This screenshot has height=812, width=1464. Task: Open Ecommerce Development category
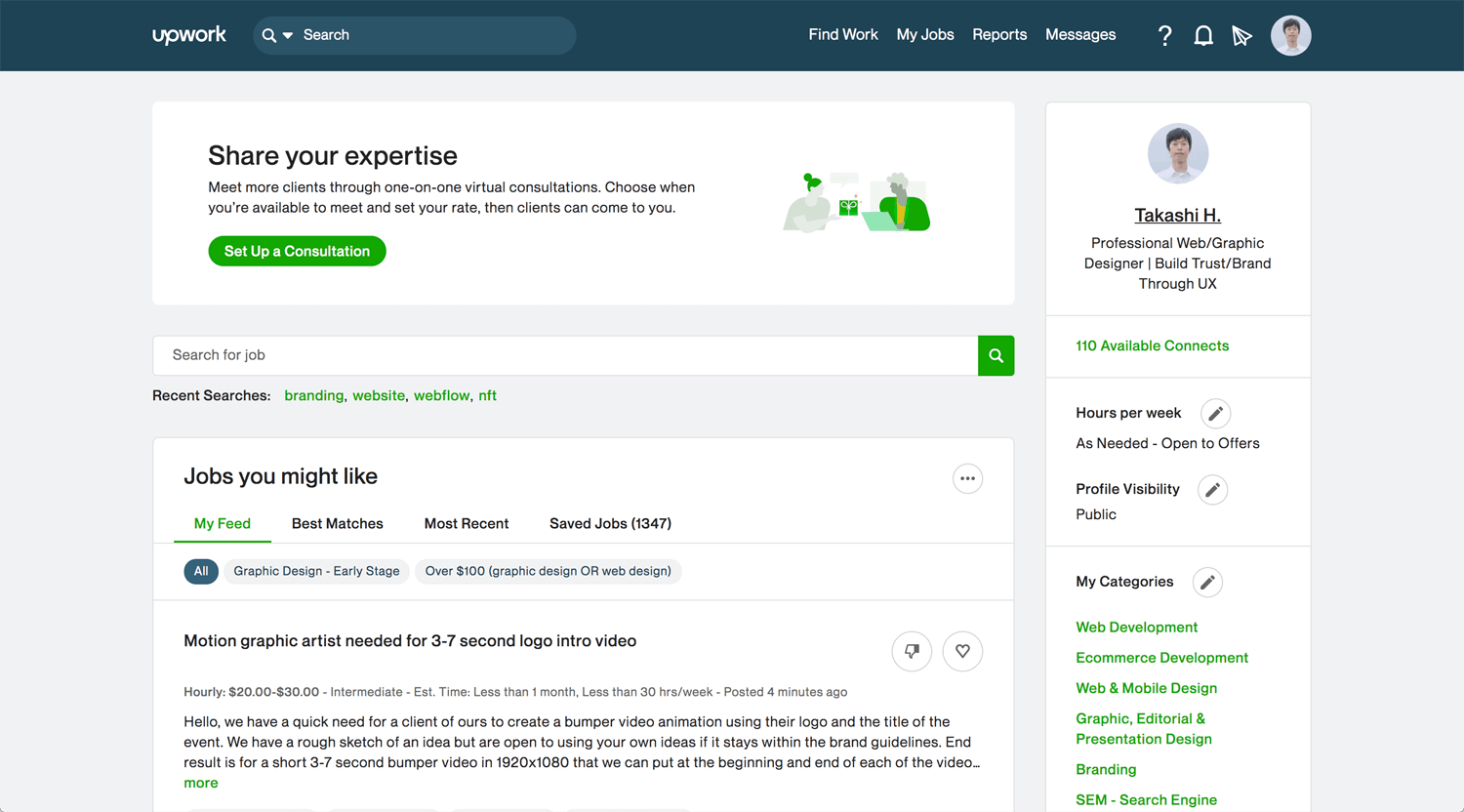coord(1161,658)
